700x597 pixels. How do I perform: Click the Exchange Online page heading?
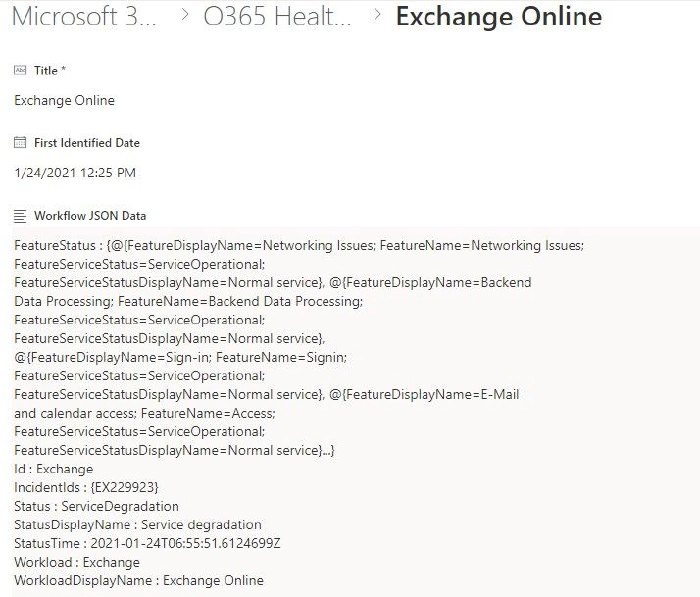[x=499, y=17]
